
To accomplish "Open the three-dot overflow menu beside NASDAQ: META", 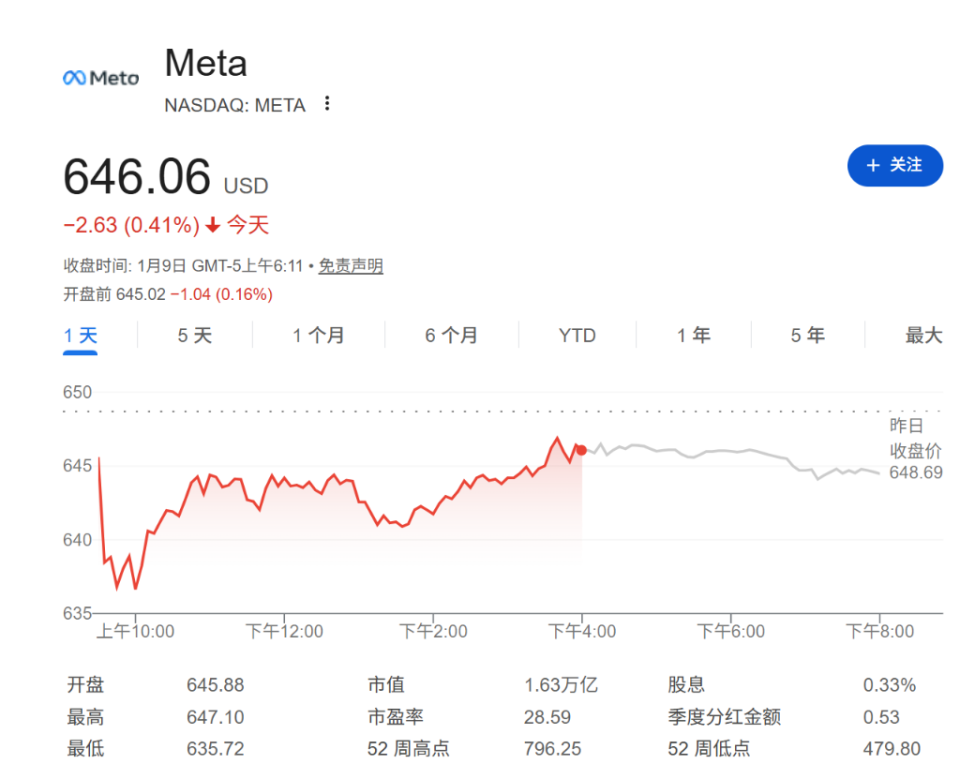I will coord(328,104).
